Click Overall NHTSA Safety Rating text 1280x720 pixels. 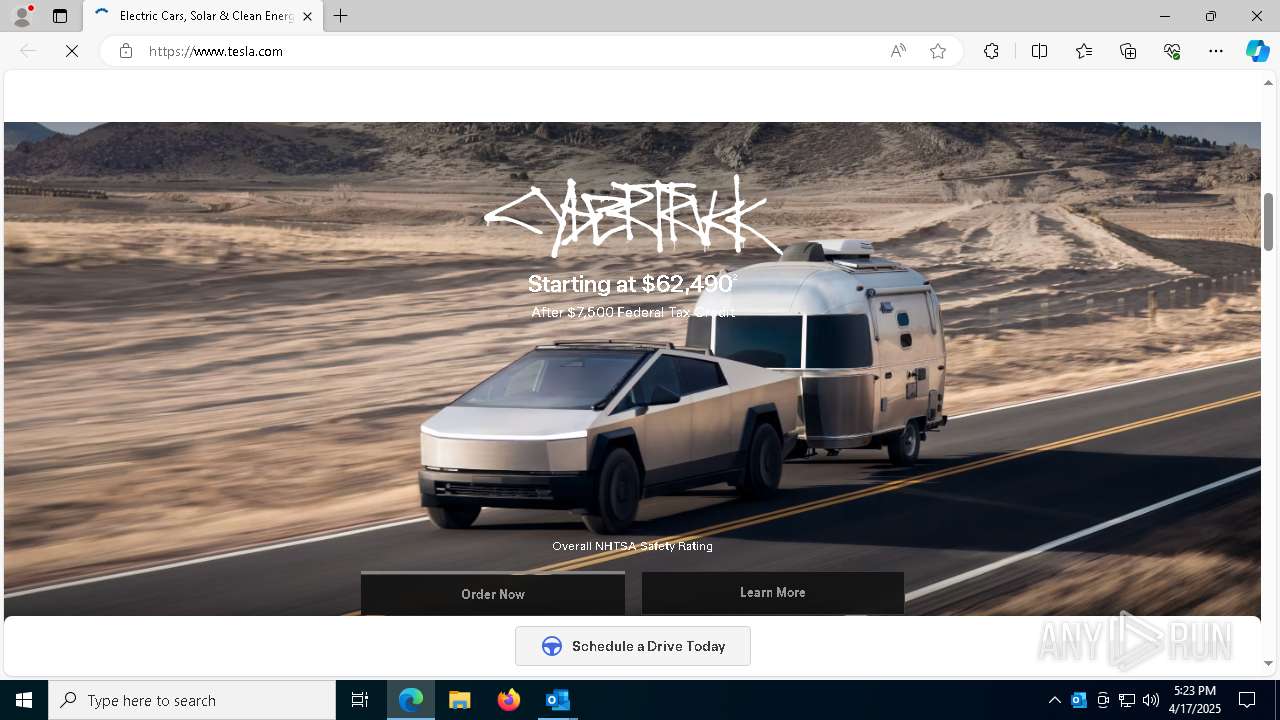[x=633, y=546]
